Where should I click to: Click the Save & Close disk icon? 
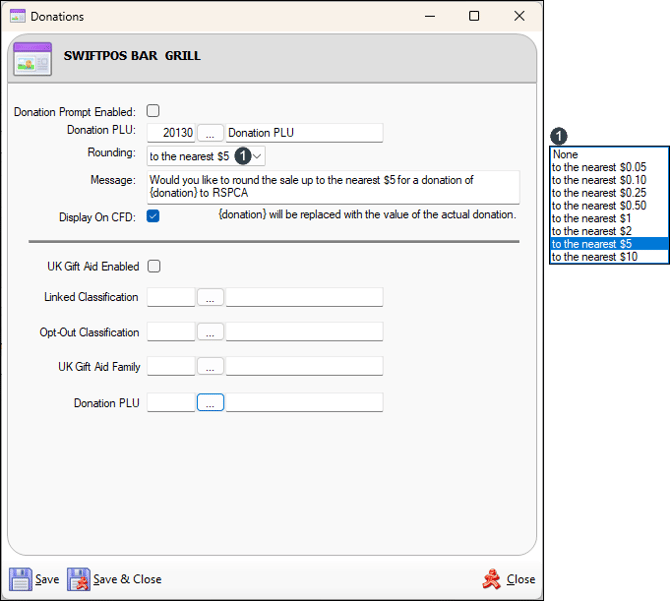coord(79,579)
